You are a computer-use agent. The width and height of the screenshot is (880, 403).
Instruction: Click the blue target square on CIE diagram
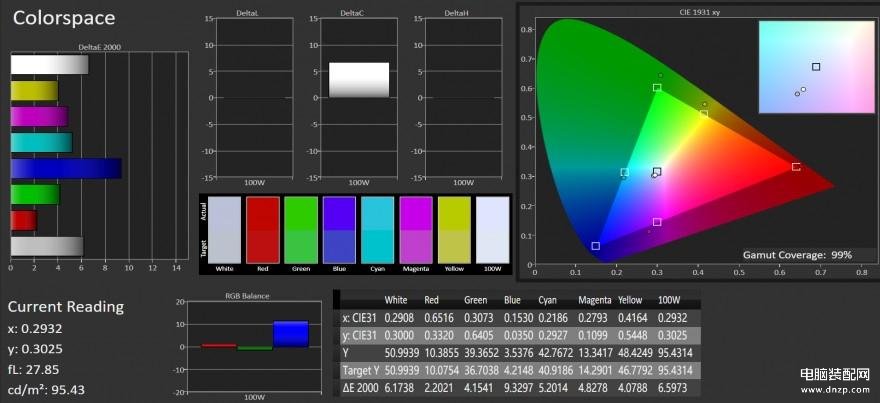click(595, 246)
